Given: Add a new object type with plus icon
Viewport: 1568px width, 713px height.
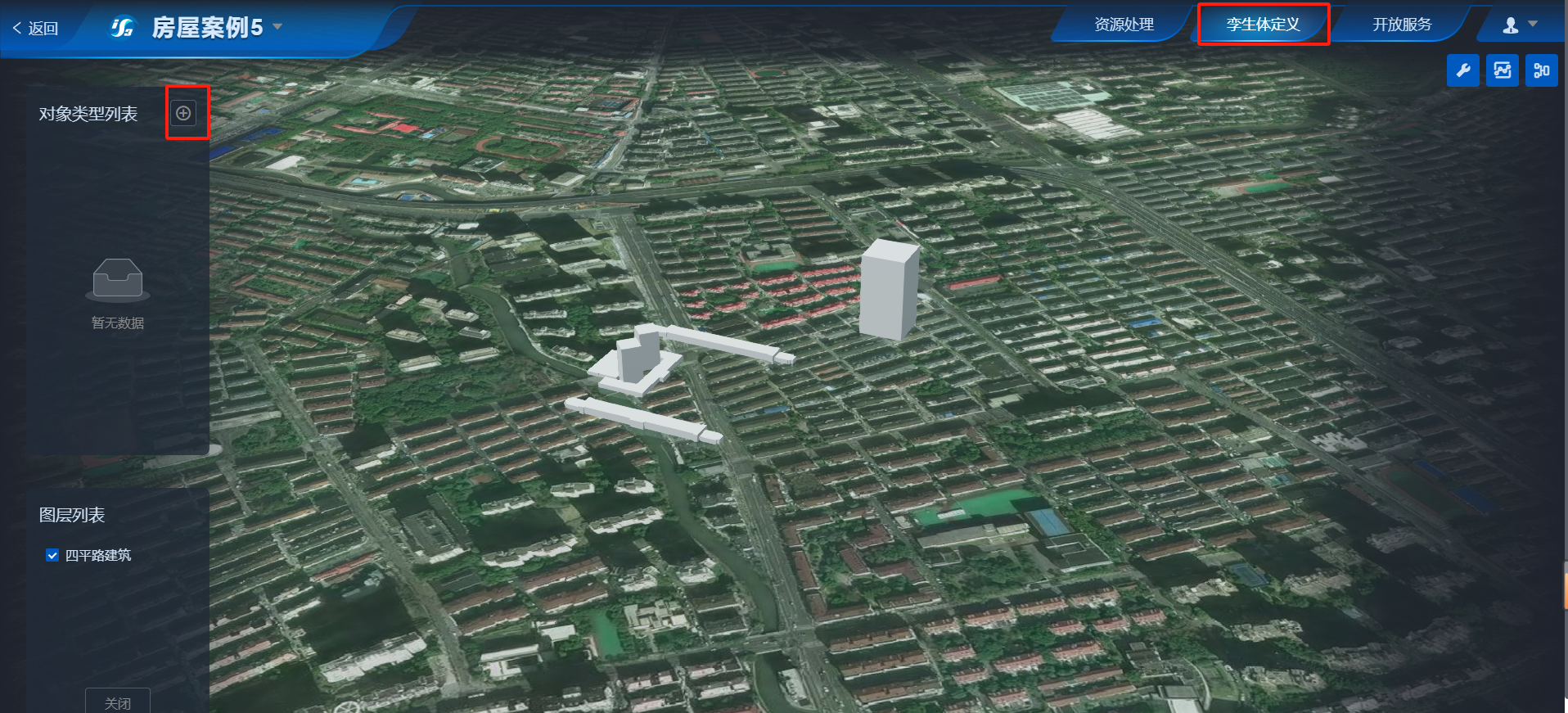Looking at the screenshot, I should [183, 113].
